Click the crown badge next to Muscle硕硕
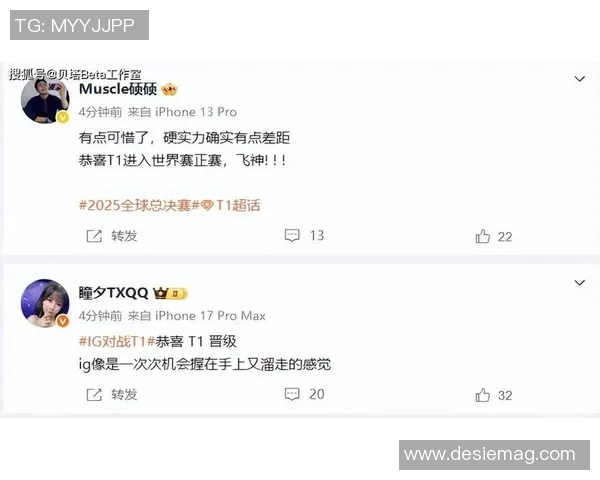Image resolution: width=600 pixels, height=480 pixels. click(x=169, y=90)
